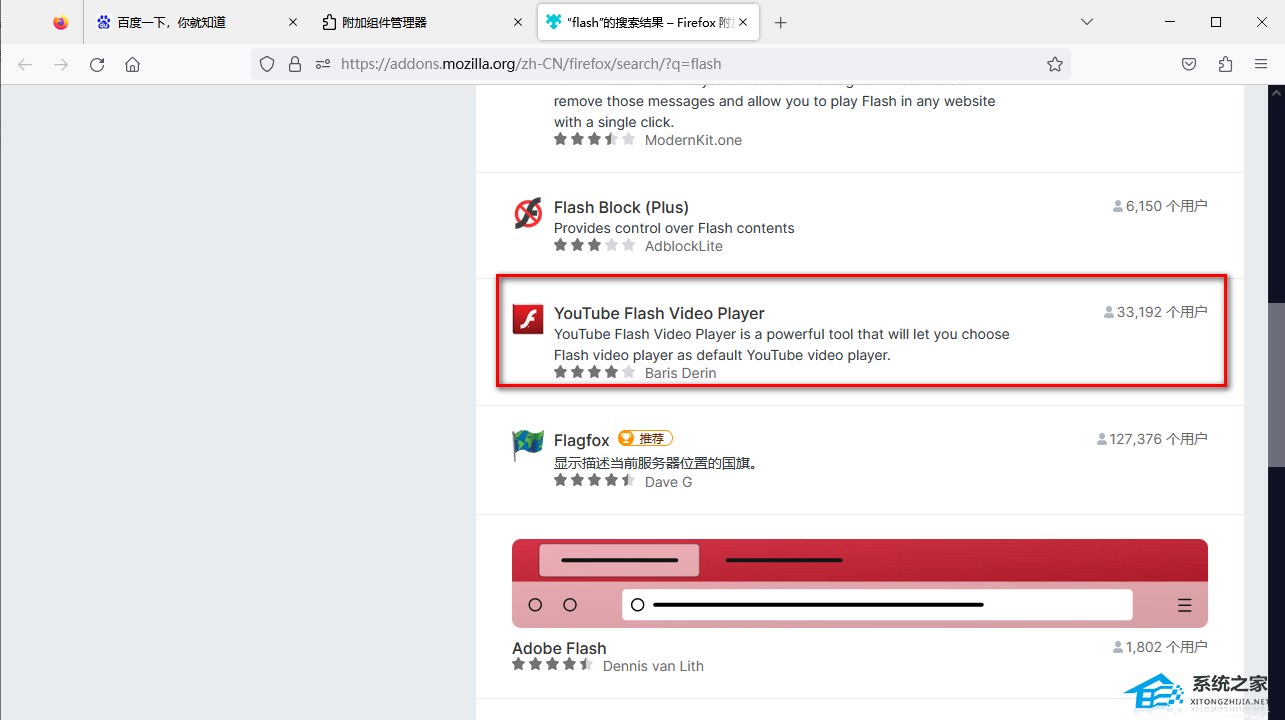1285x720 pixels.
Task: Open the Firefox View pinned tab icon
Action: 61,22
